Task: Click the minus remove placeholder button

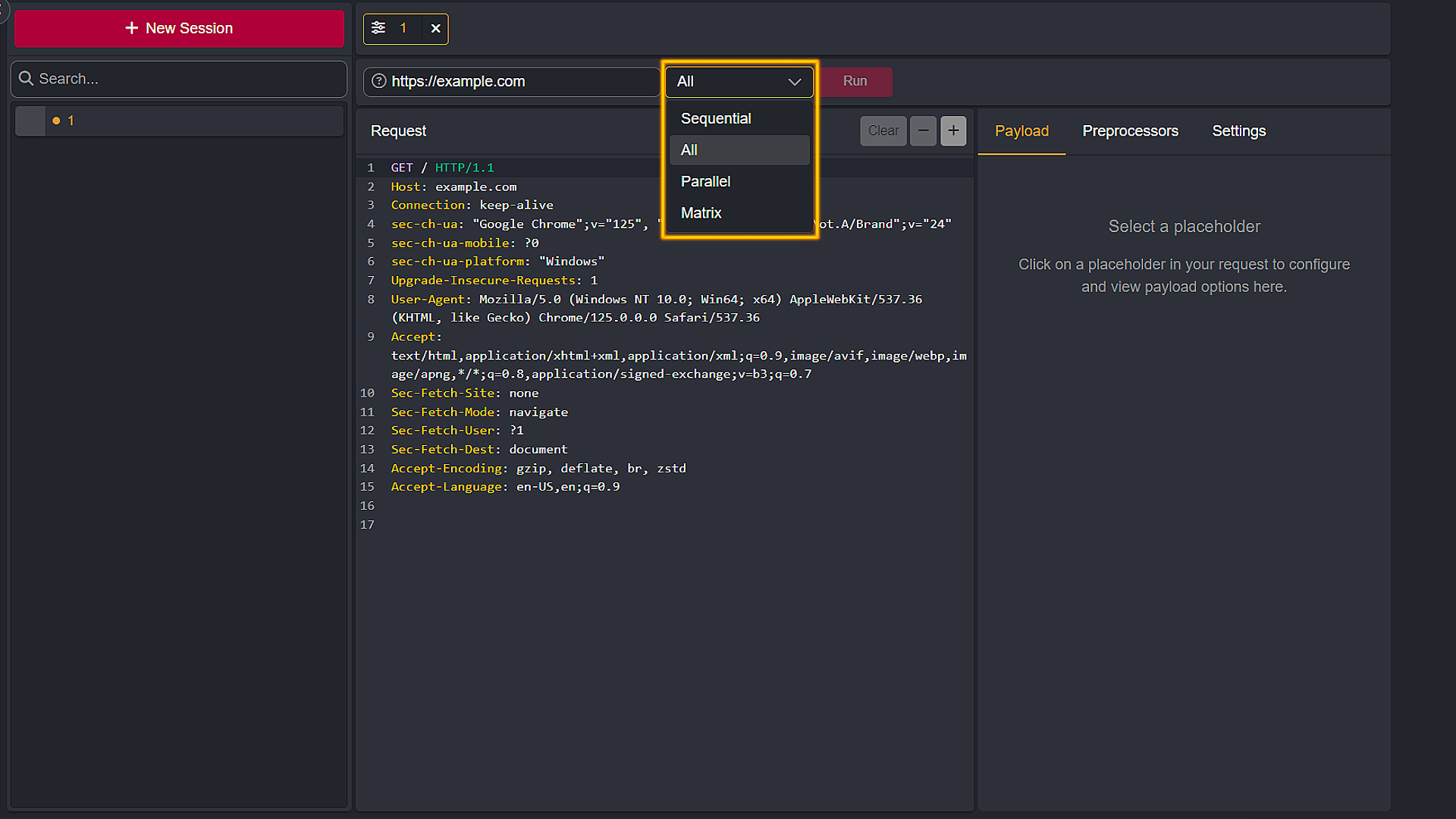Action: (923, 131)
